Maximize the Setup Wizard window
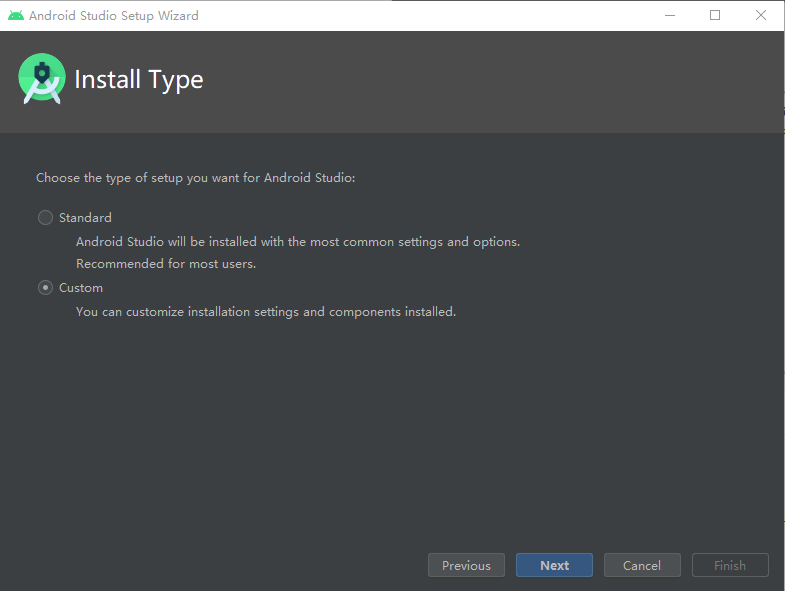The image size is (785, 591). (715, 16)
